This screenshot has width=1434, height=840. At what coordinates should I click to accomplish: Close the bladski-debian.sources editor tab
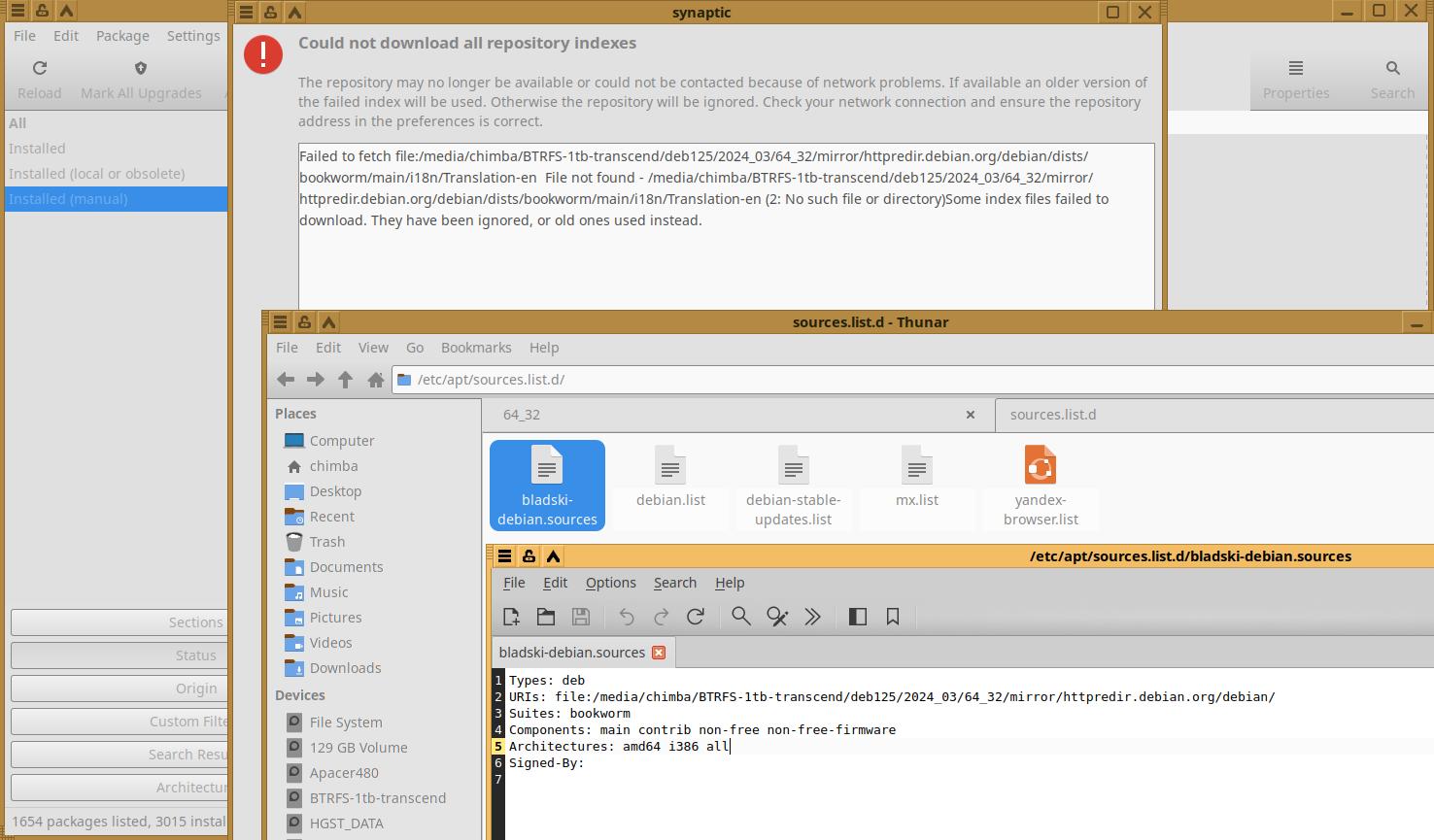[x=659, y=653]
